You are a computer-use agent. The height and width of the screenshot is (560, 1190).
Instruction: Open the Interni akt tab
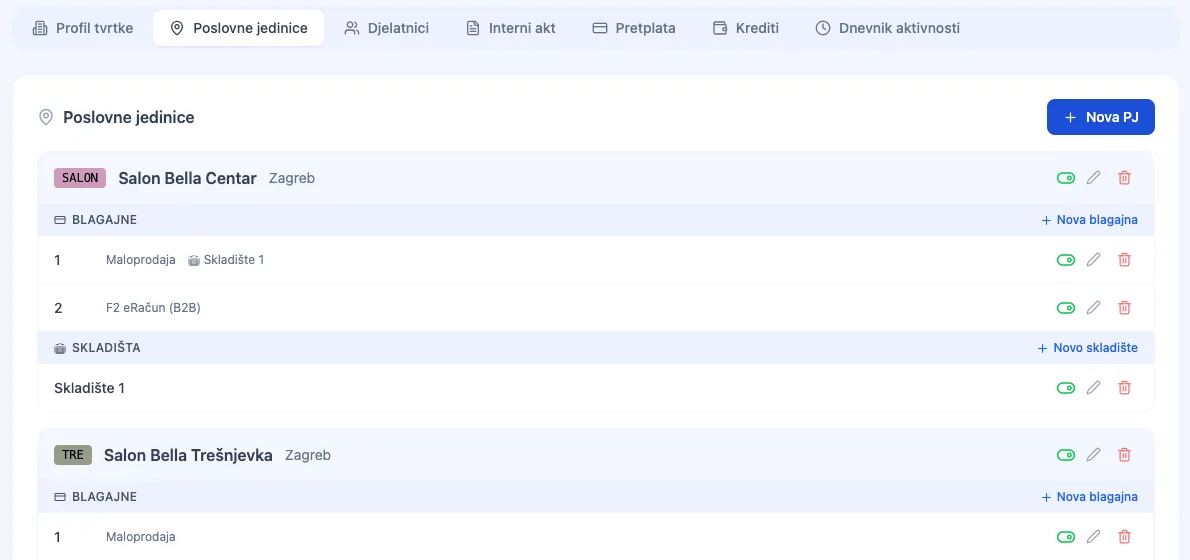511,28
